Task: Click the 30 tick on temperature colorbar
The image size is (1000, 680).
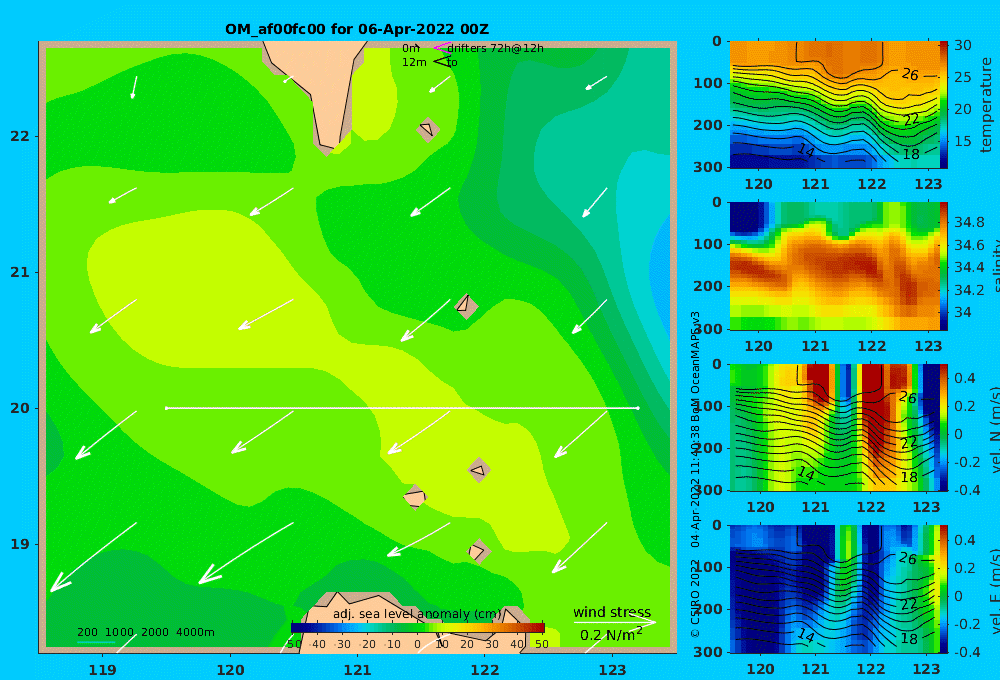Action: (963, 45)
